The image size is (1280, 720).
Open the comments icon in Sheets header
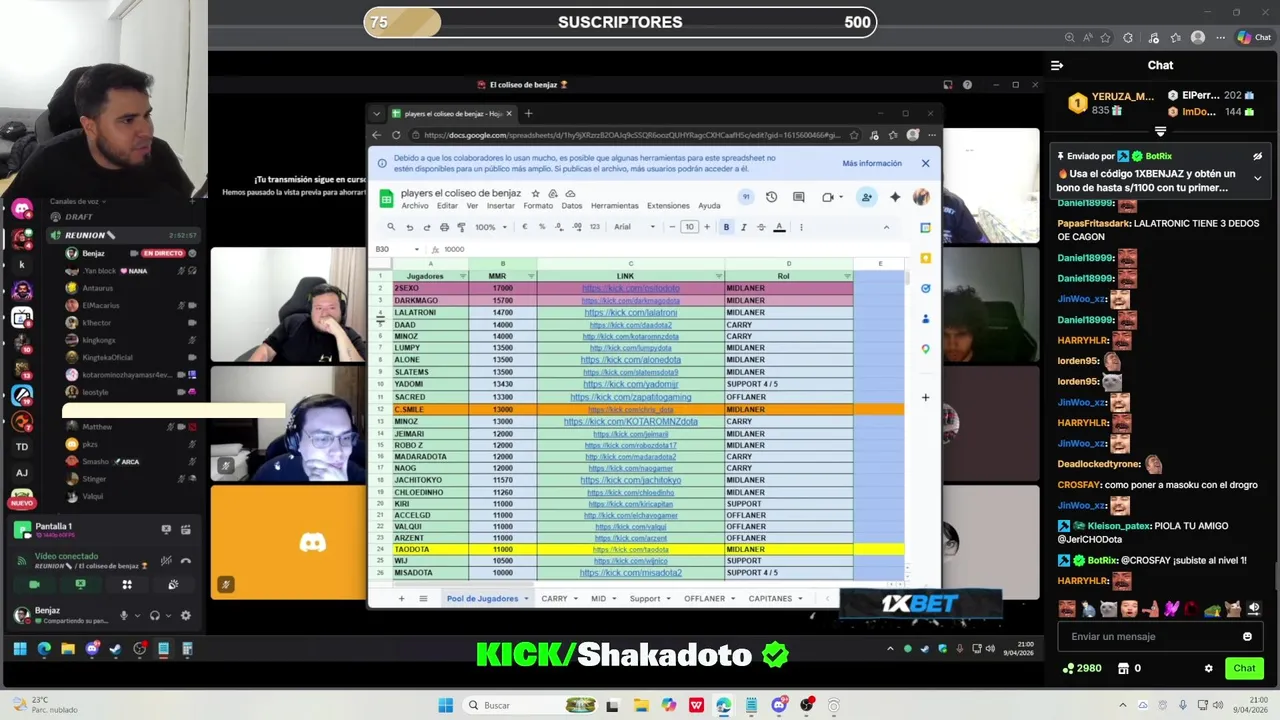(799, 197)
